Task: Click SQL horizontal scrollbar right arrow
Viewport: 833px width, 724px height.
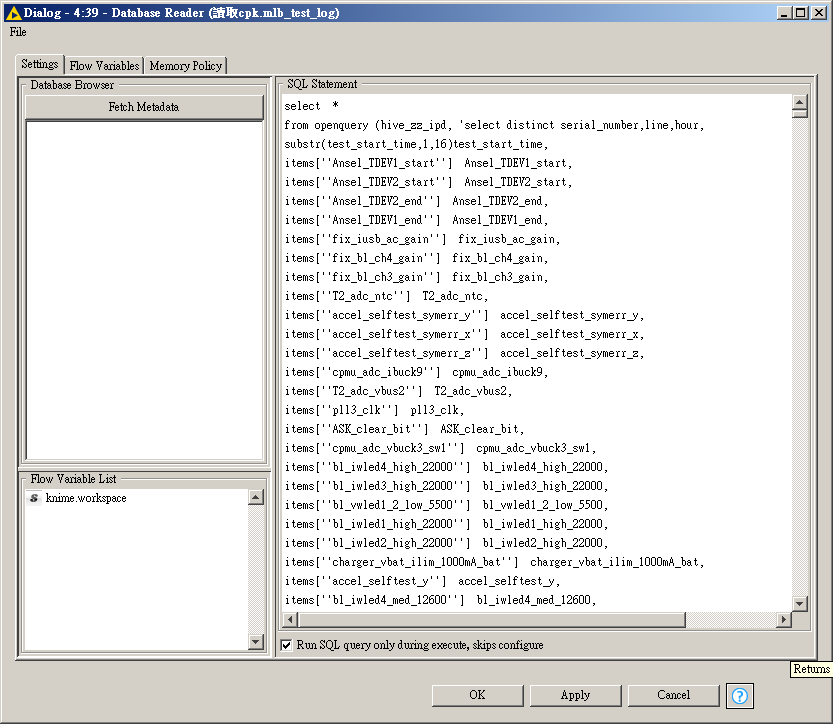Action: point(783,620)
